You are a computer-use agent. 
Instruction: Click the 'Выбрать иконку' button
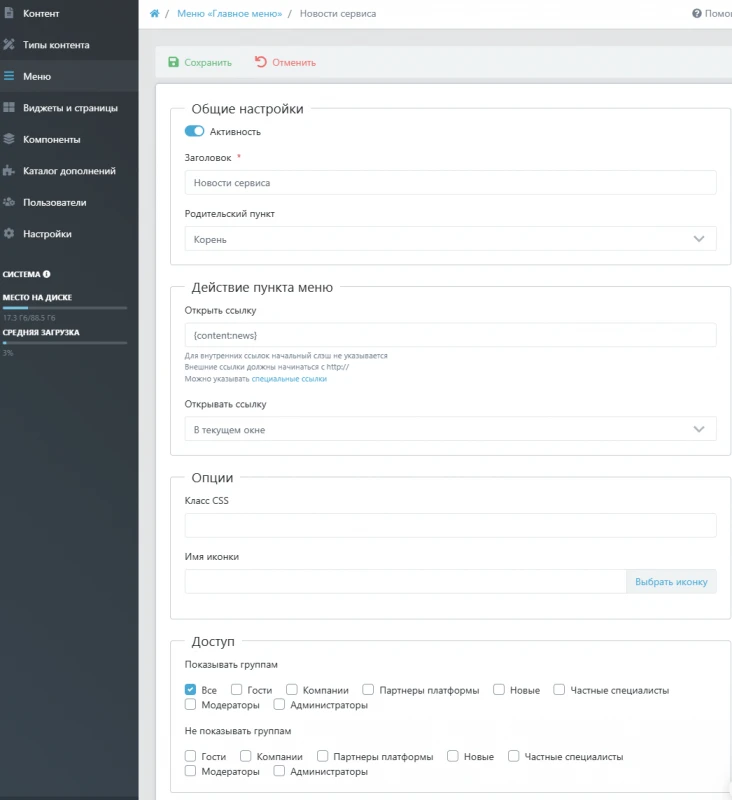(x=671, y=582)
